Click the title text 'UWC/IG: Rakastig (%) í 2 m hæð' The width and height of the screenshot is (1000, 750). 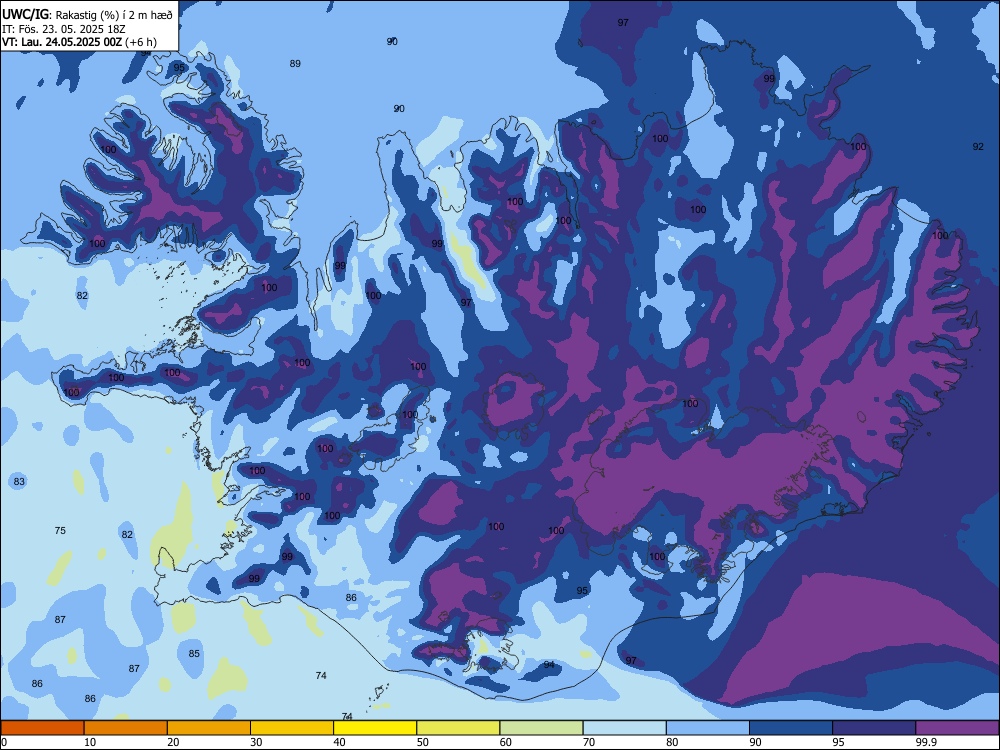[x=87, y=15]
